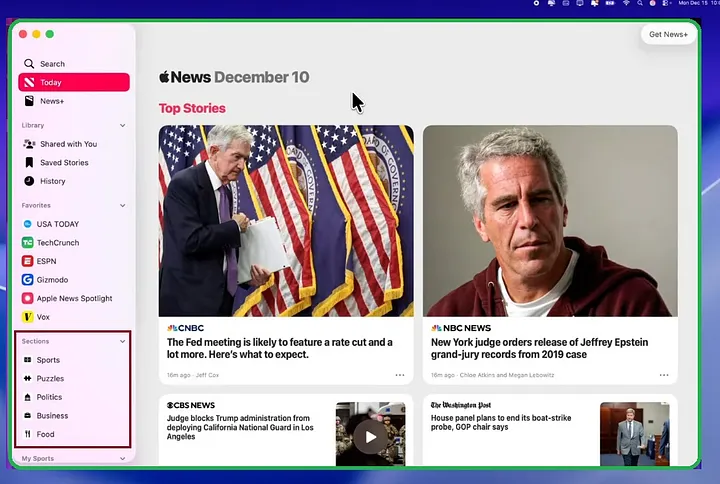The image size is (720, 484).
Task: Open the Vox channel icon
Action: [28, 317]
